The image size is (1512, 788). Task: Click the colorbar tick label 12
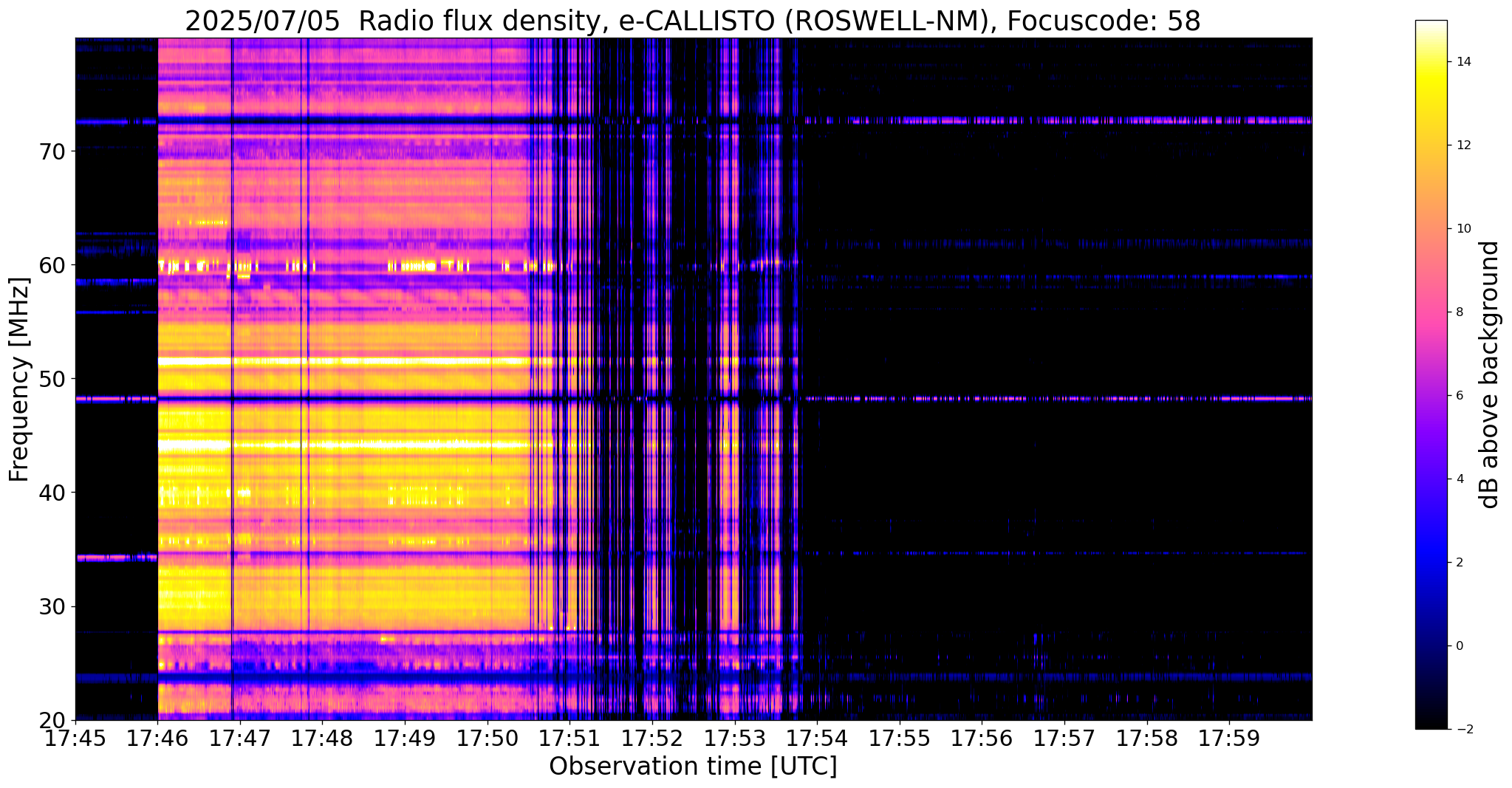pyautogui.click(x=1463, y=145)
